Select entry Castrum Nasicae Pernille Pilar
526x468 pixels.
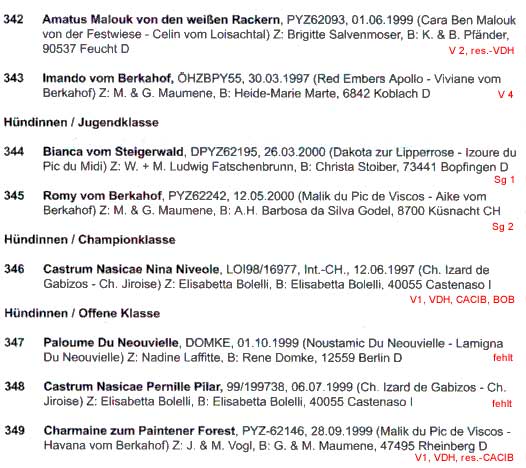(x=133, y=387)
